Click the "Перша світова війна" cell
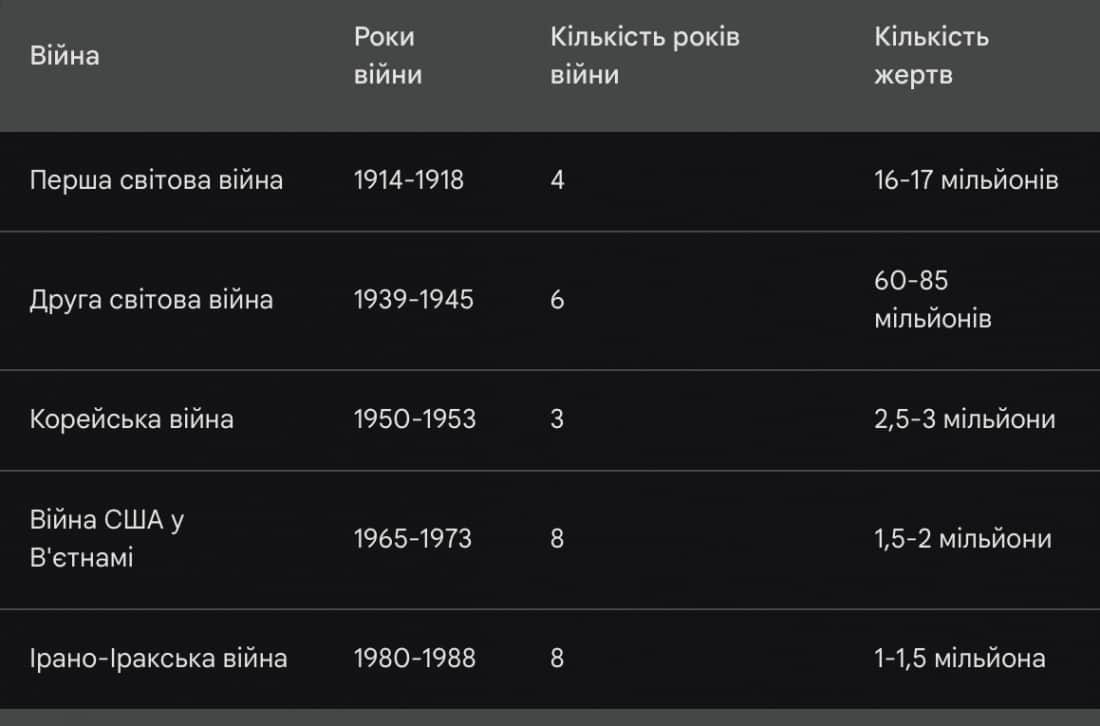Image resolution: width=1100 pixels, height=726 pixels. [x=157, y=181]
